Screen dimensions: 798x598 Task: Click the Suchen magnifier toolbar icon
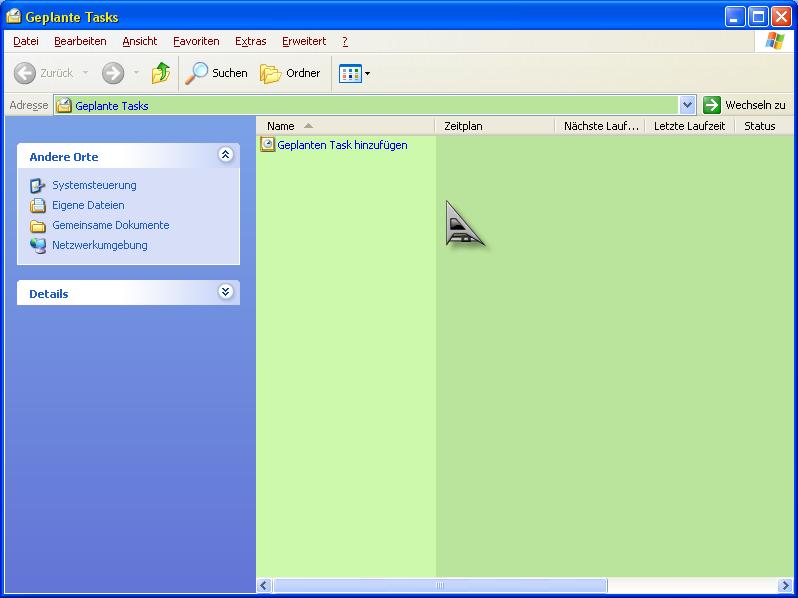pyautogui.click(x=197, y=73)
